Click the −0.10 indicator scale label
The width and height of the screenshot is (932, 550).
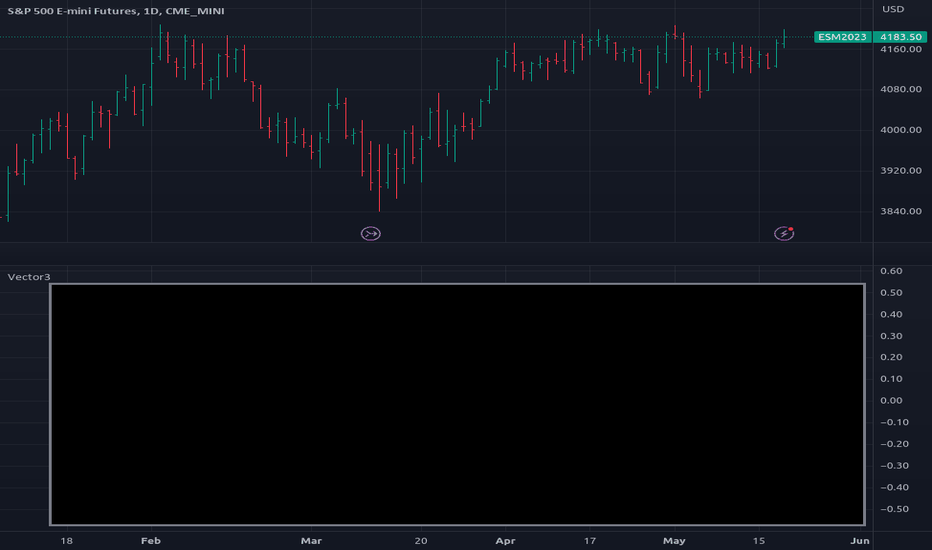pyautogui.click(x=894, y=422)
